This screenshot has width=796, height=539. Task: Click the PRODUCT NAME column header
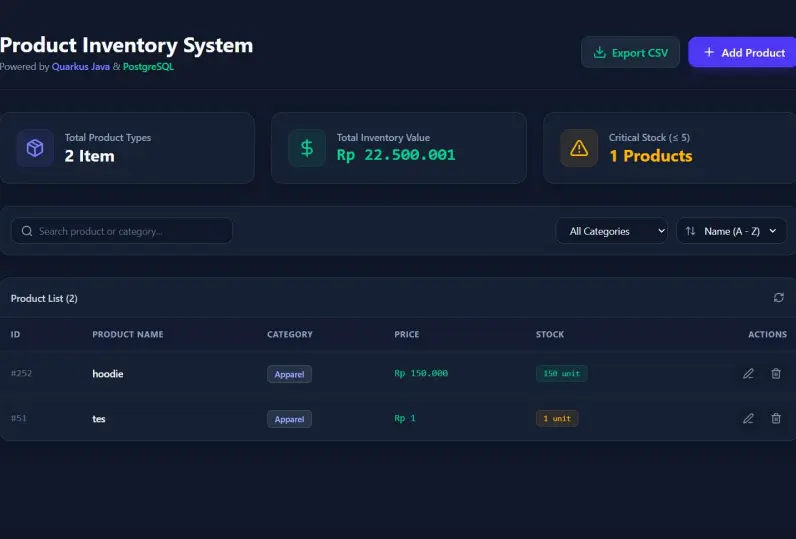128,334
